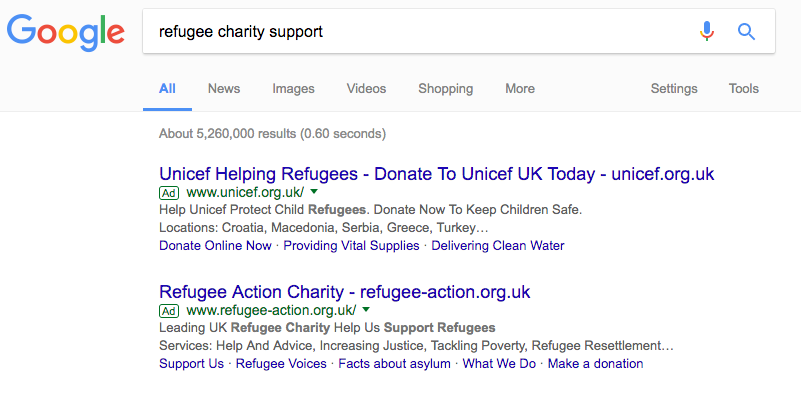Open search Settings
The image size is (801, 394).
[674, 88]
